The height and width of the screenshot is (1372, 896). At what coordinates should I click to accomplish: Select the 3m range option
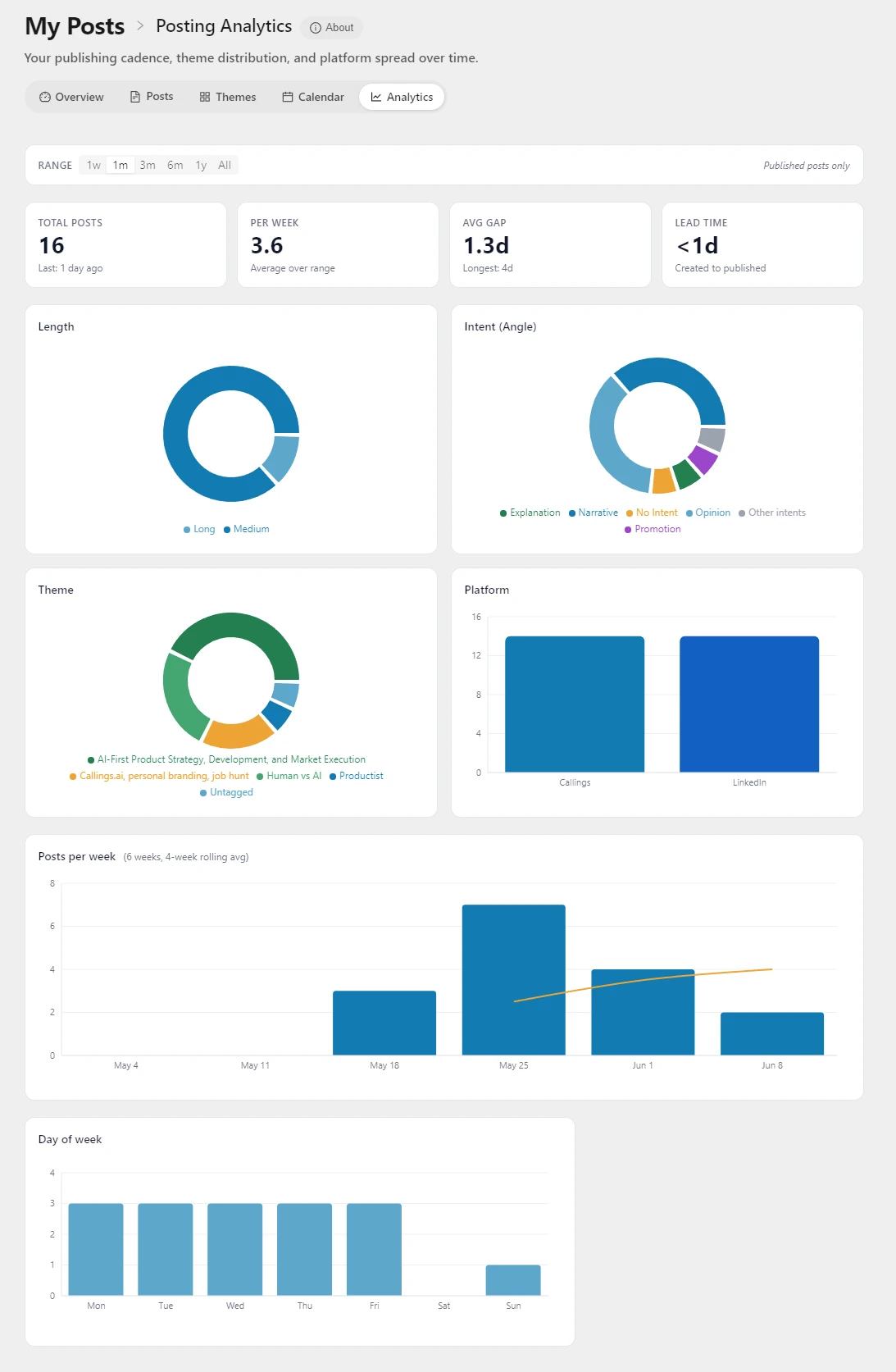[x=148, y=165]
